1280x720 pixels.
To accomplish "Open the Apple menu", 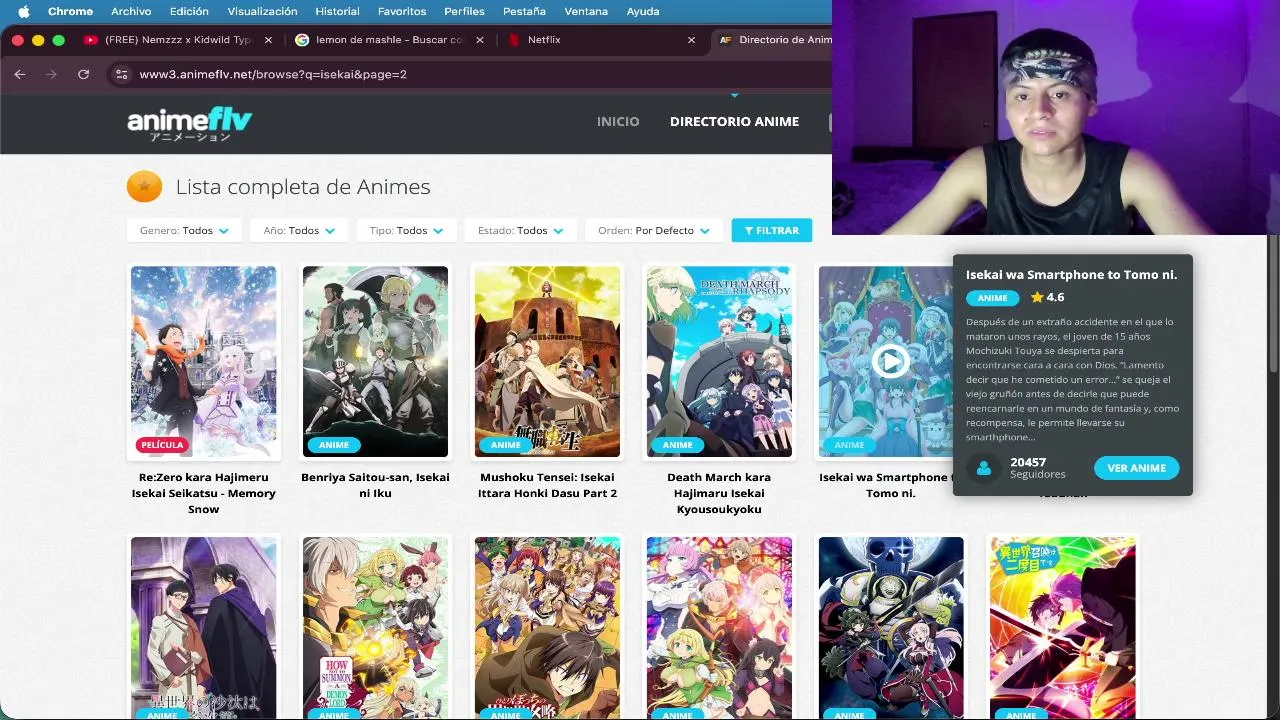I will point(24,11).
